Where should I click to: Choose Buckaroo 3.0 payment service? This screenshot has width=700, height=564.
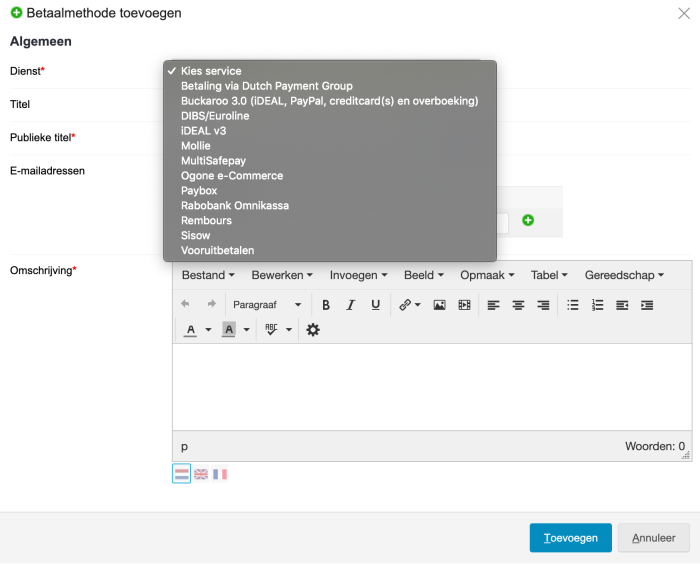click(330, 101)
